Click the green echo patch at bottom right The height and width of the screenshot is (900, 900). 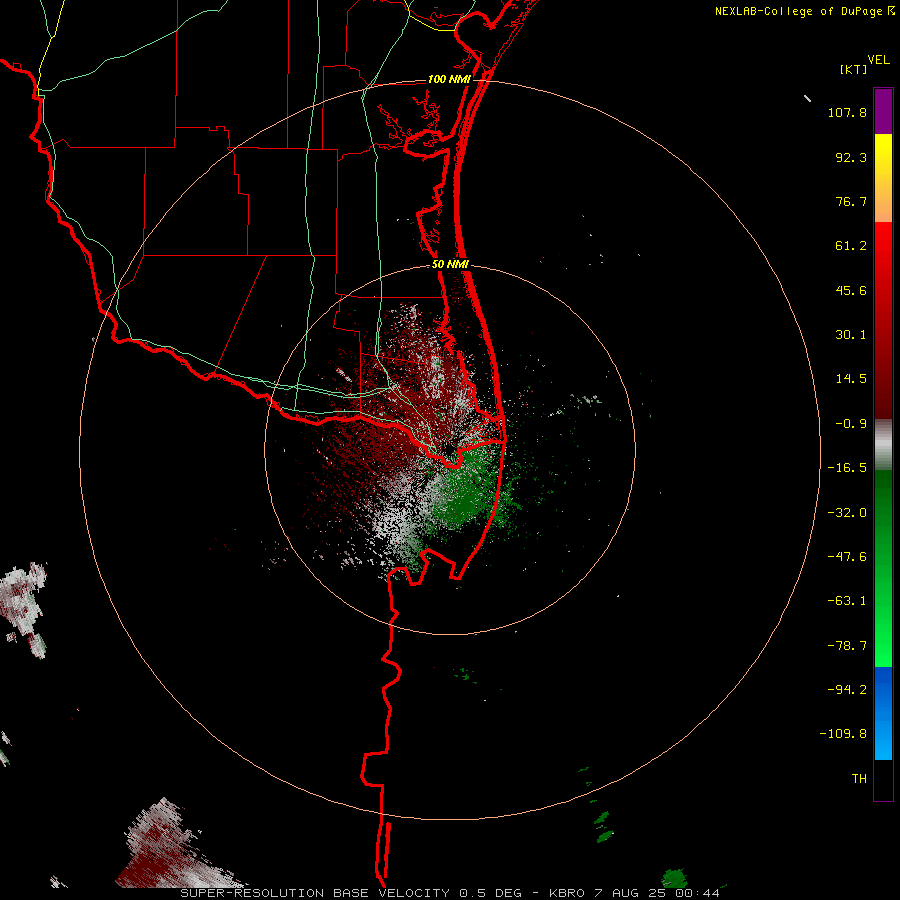(674, 878)
